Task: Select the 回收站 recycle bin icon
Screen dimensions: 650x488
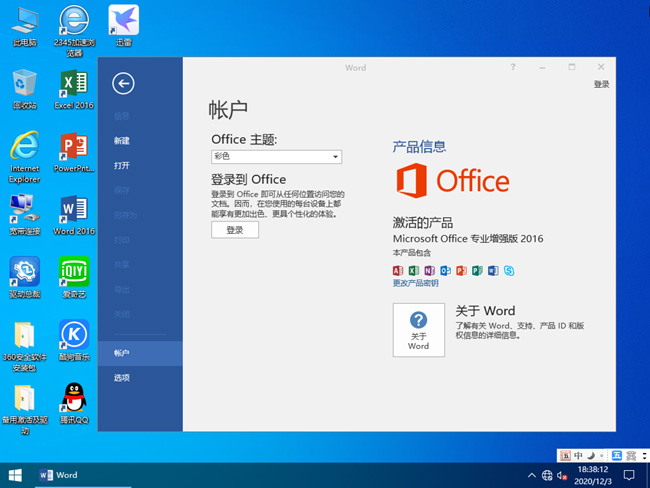Action: click(24, 89)
